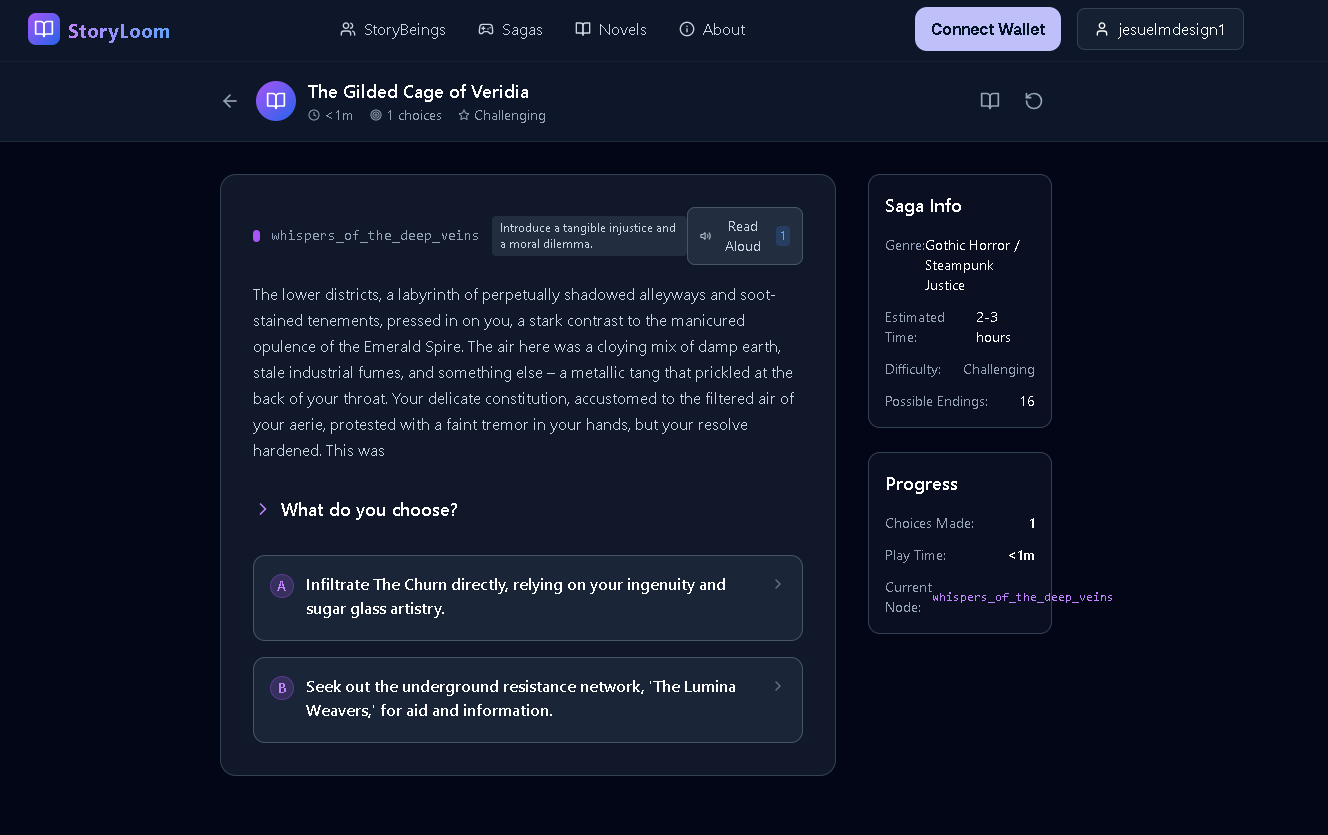Click the Read Aloud speaker icon
Screen dimensions: 1328x835
[706, 236]
